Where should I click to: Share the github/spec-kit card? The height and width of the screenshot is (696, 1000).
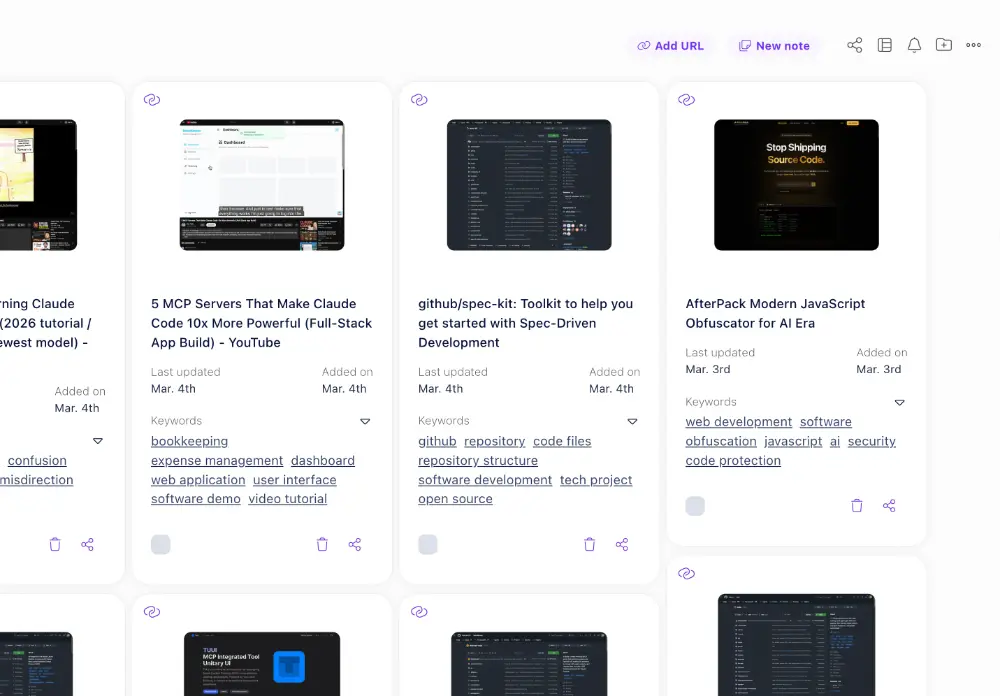[622, 544]
